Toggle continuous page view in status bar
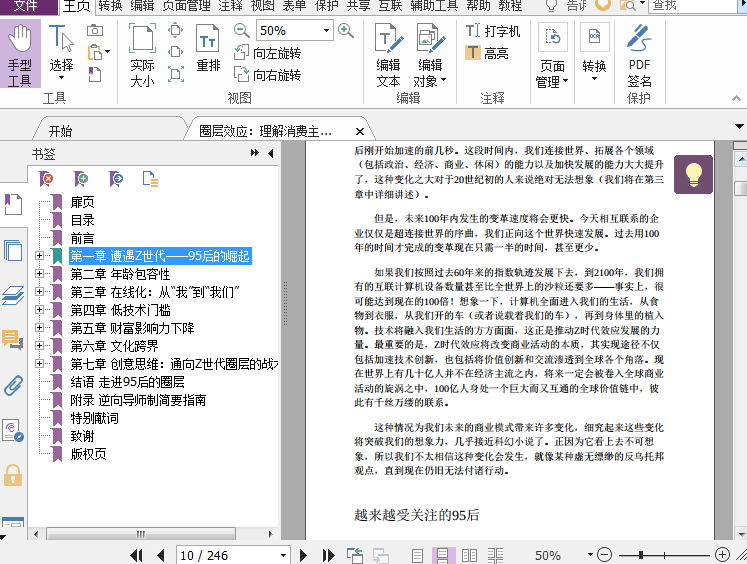747x564 pixels. (x=444, y=555)
